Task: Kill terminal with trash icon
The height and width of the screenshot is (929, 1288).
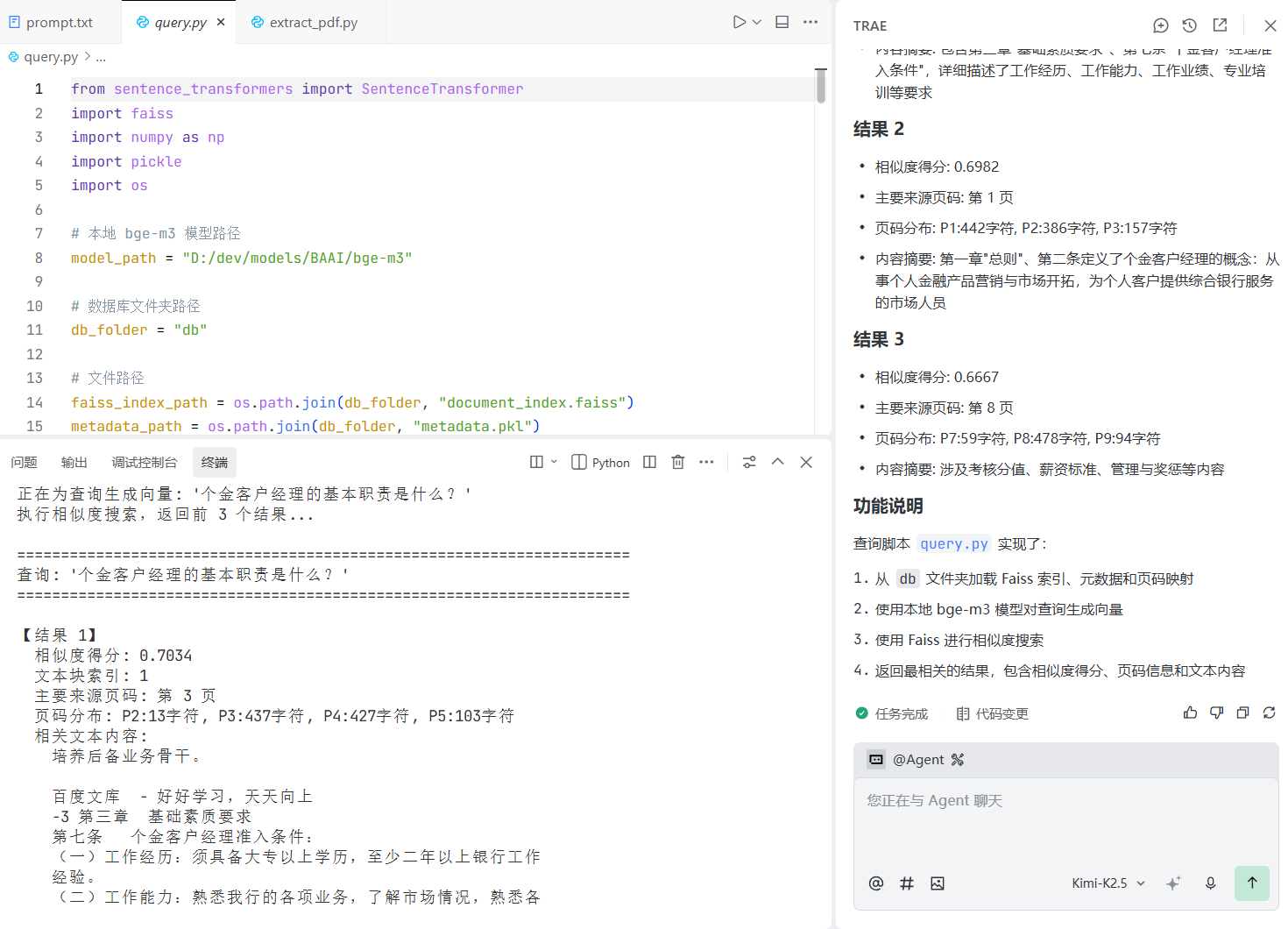Action: 678,462
